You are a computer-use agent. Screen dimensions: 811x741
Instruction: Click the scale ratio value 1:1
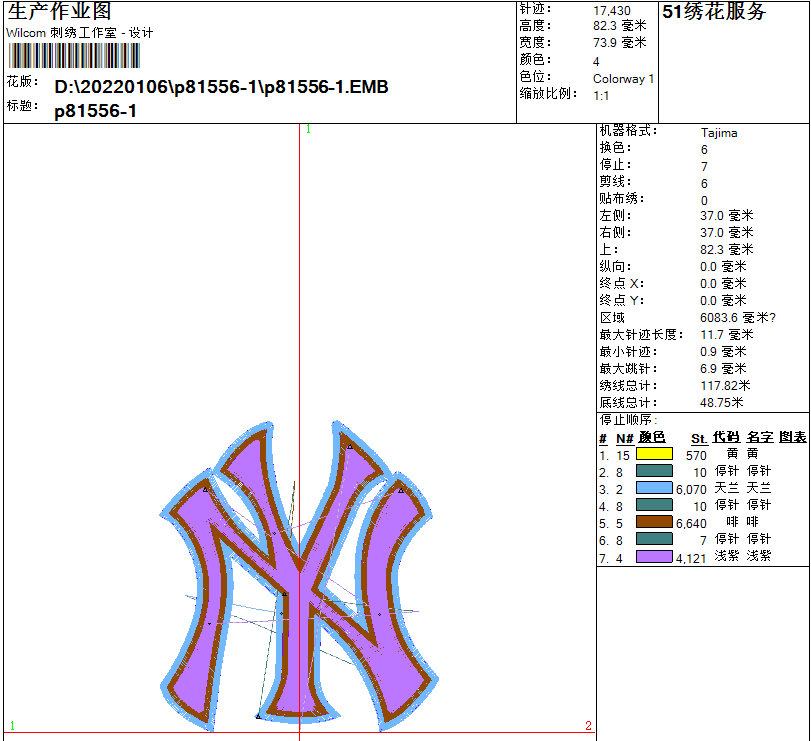[601, 96]
